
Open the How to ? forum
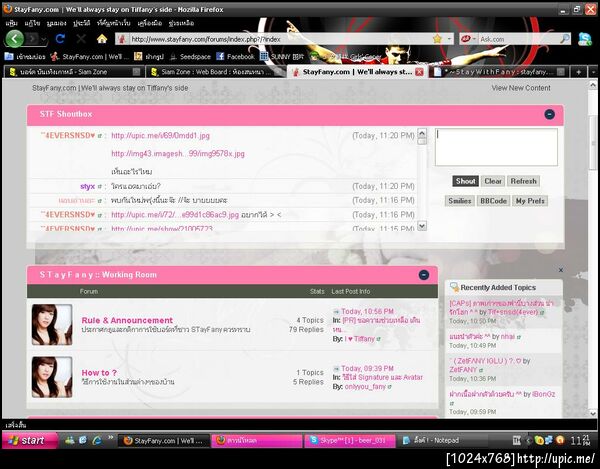tap(99, 373)
